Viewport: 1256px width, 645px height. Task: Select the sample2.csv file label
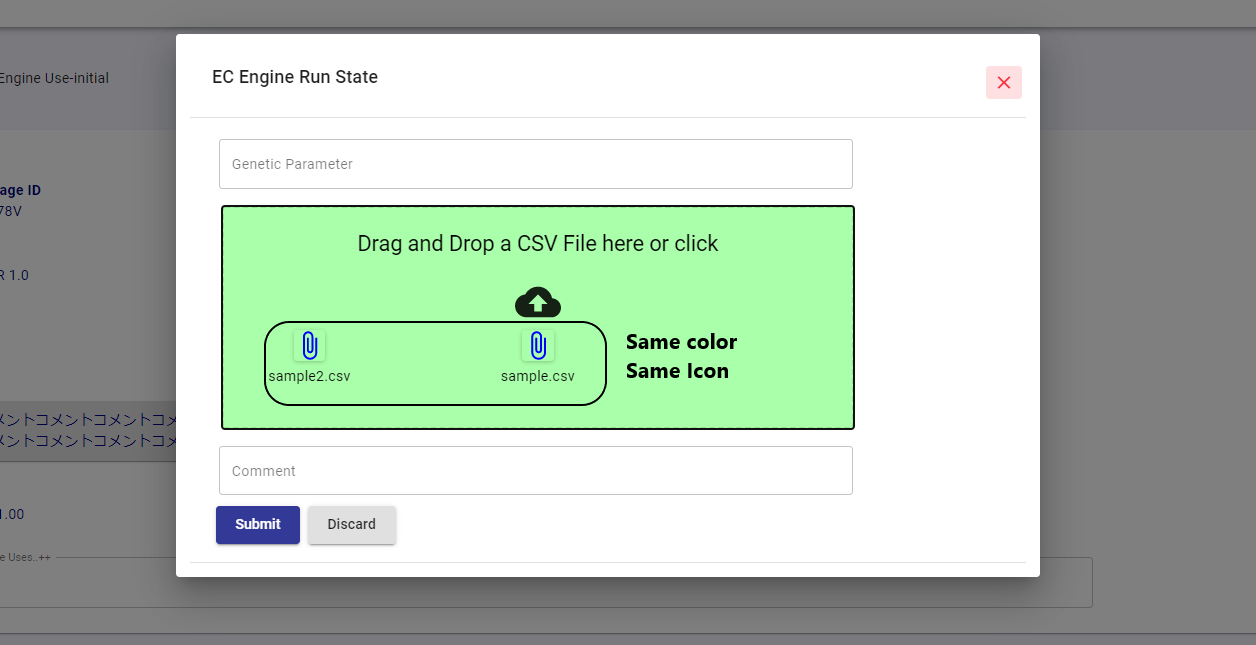tap(310, 376)
